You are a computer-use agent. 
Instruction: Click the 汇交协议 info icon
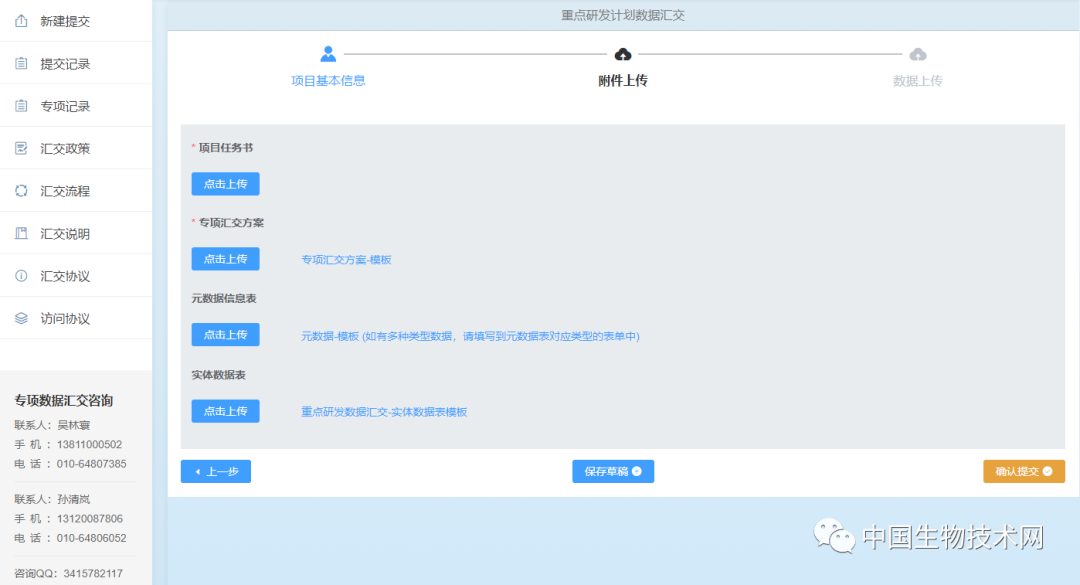(x=21, y=276)
